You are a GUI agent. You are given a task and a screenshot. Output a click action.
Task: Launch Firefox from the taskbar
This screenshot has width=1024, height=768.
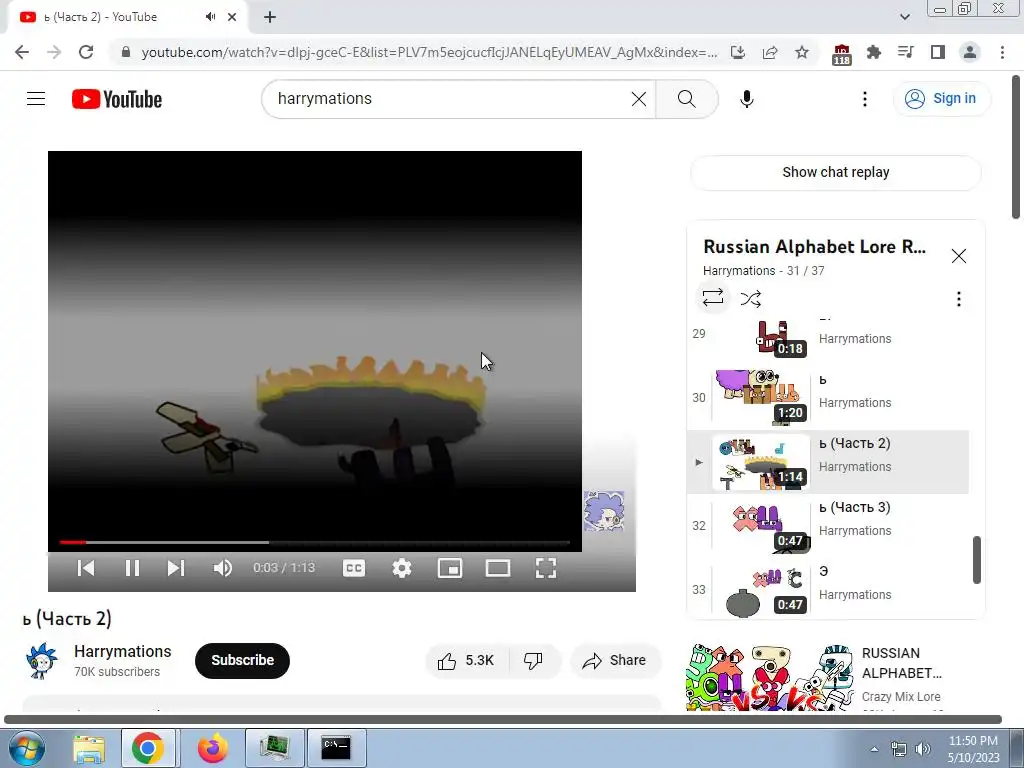click(x=213, y=748)
